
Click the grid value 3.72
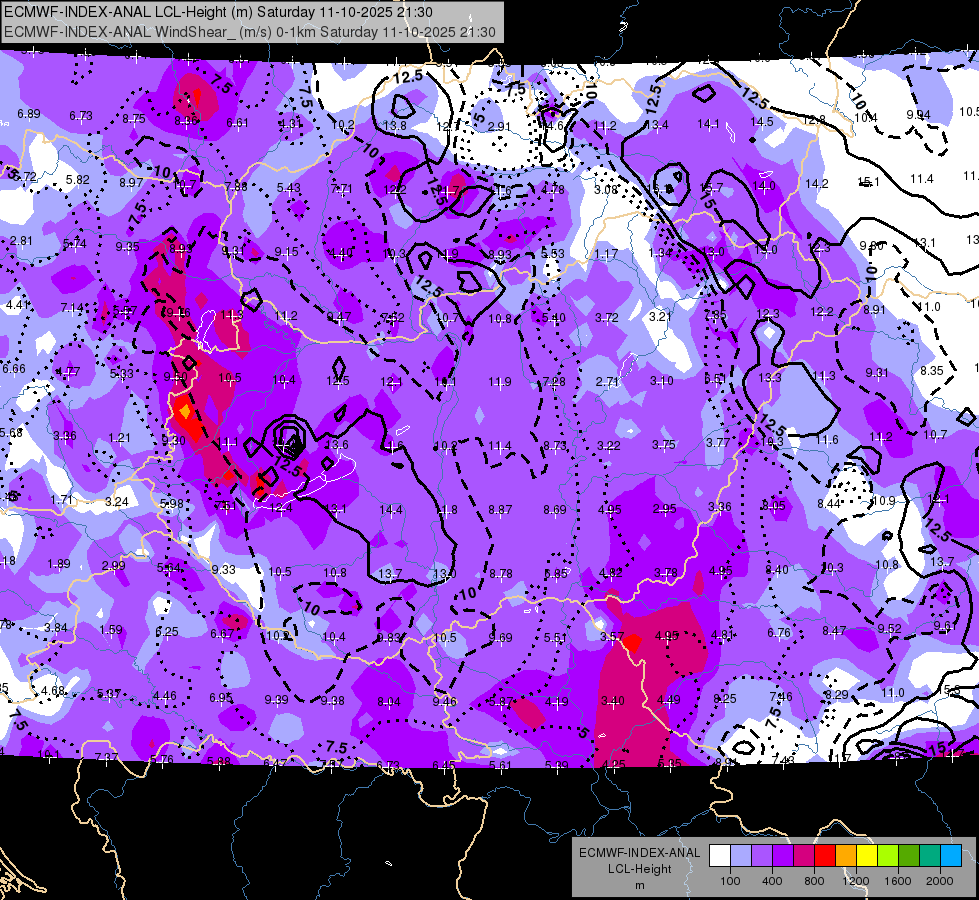pyautogui.click(x=607, y=318)
